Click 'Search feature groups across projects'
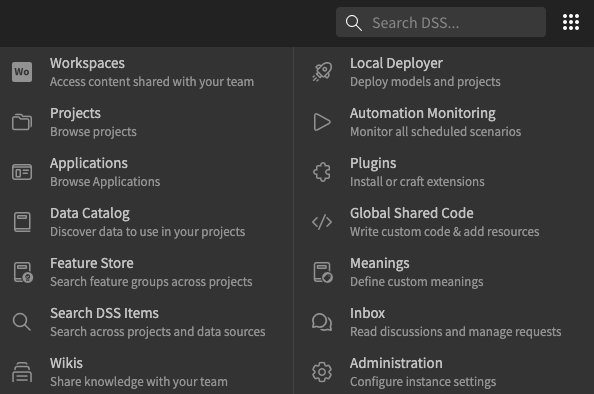Screen dimensions: 594x394 click(x=151, y=282)
